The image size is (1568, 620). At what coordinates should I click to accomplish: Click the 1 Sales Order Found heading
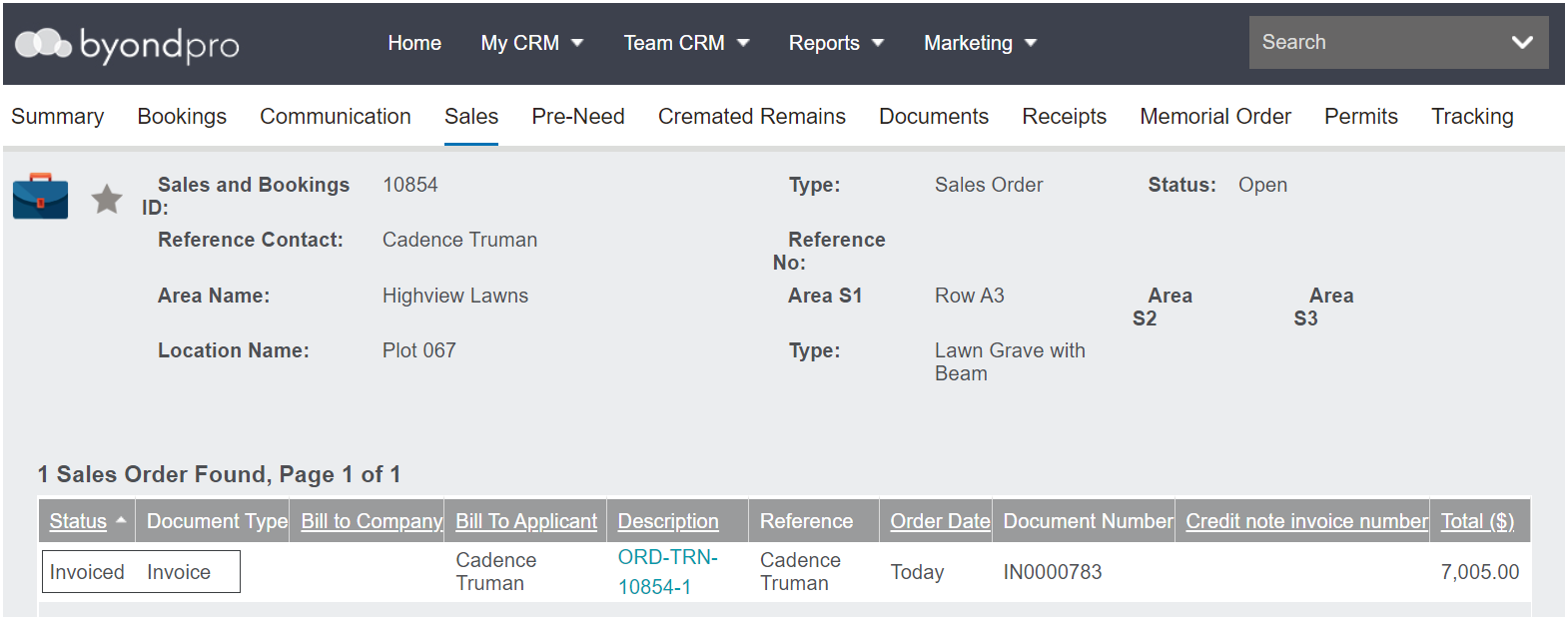tap(219, 474)
